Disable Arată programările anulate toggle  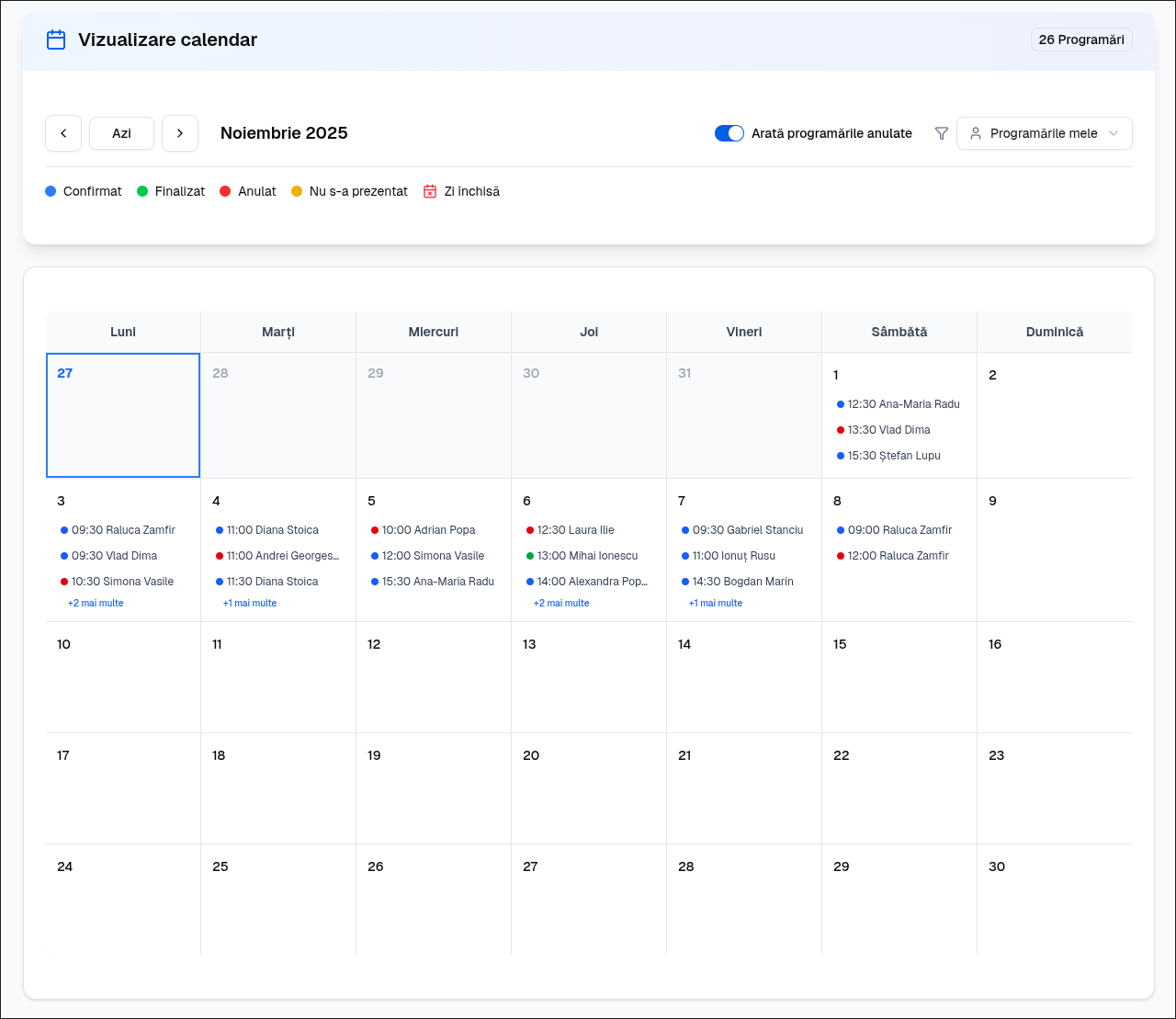tap(729, 133)
